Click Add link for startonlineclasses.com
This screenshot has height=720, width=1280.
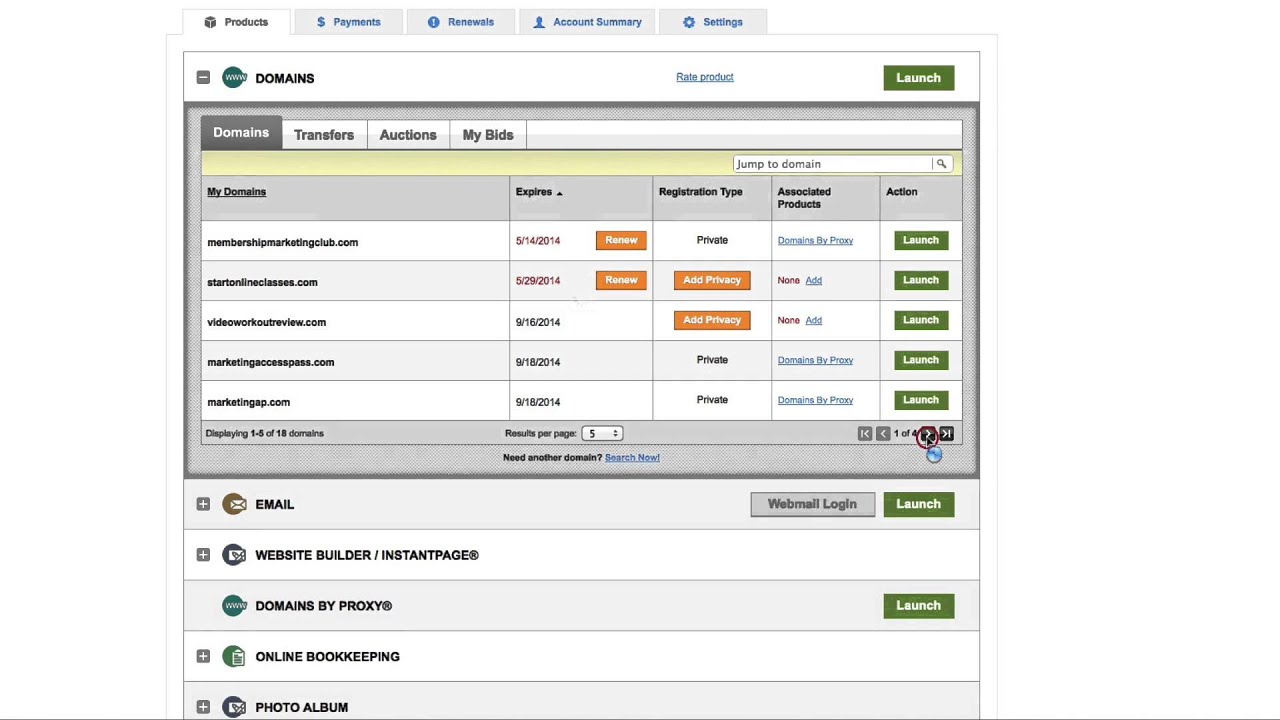[x=813, y=280]
